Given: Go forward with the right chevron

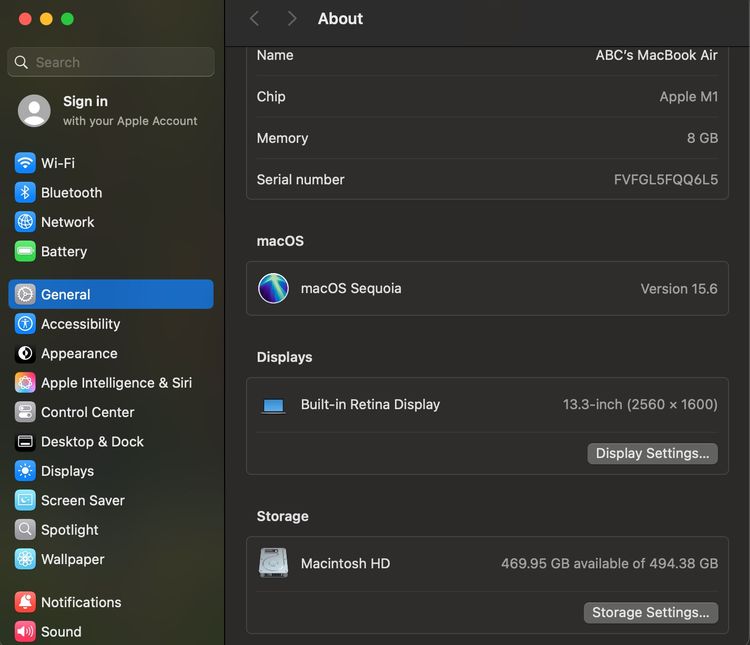Looking at the screenshot, I should pos(292,19).
